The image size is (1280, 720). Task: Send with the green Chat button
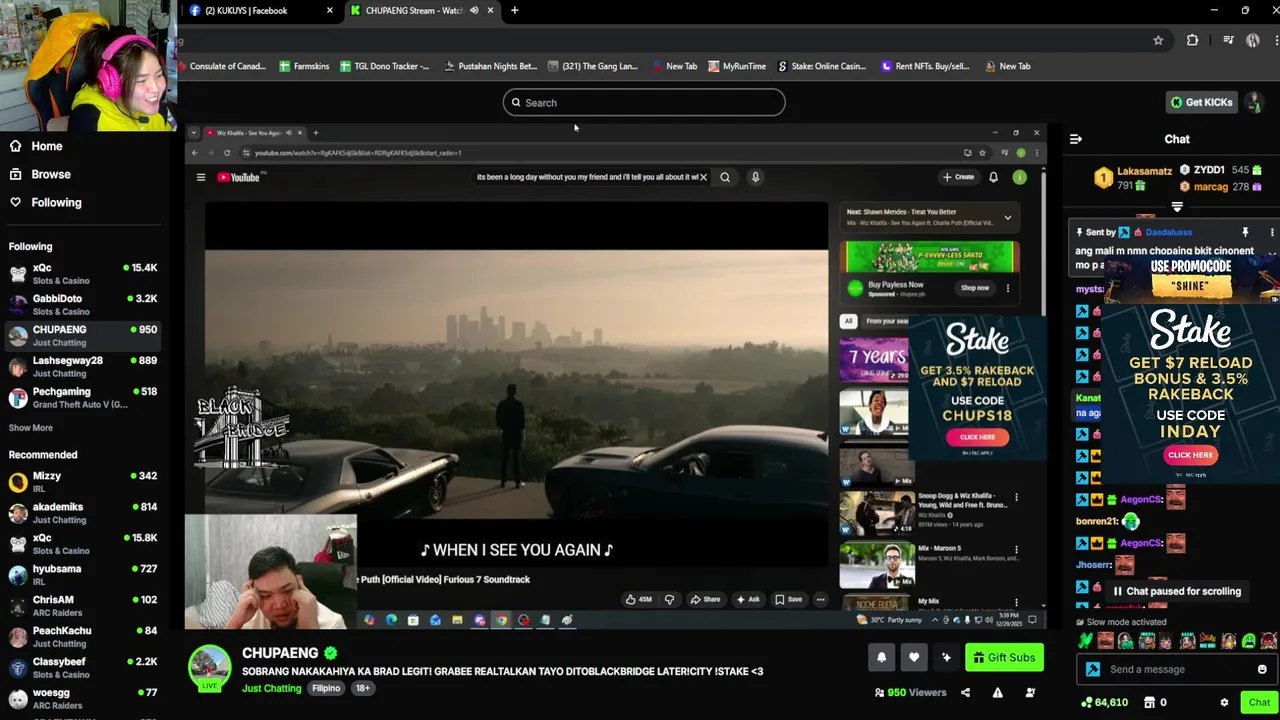pyautogui.click(x=1259, y=702)
